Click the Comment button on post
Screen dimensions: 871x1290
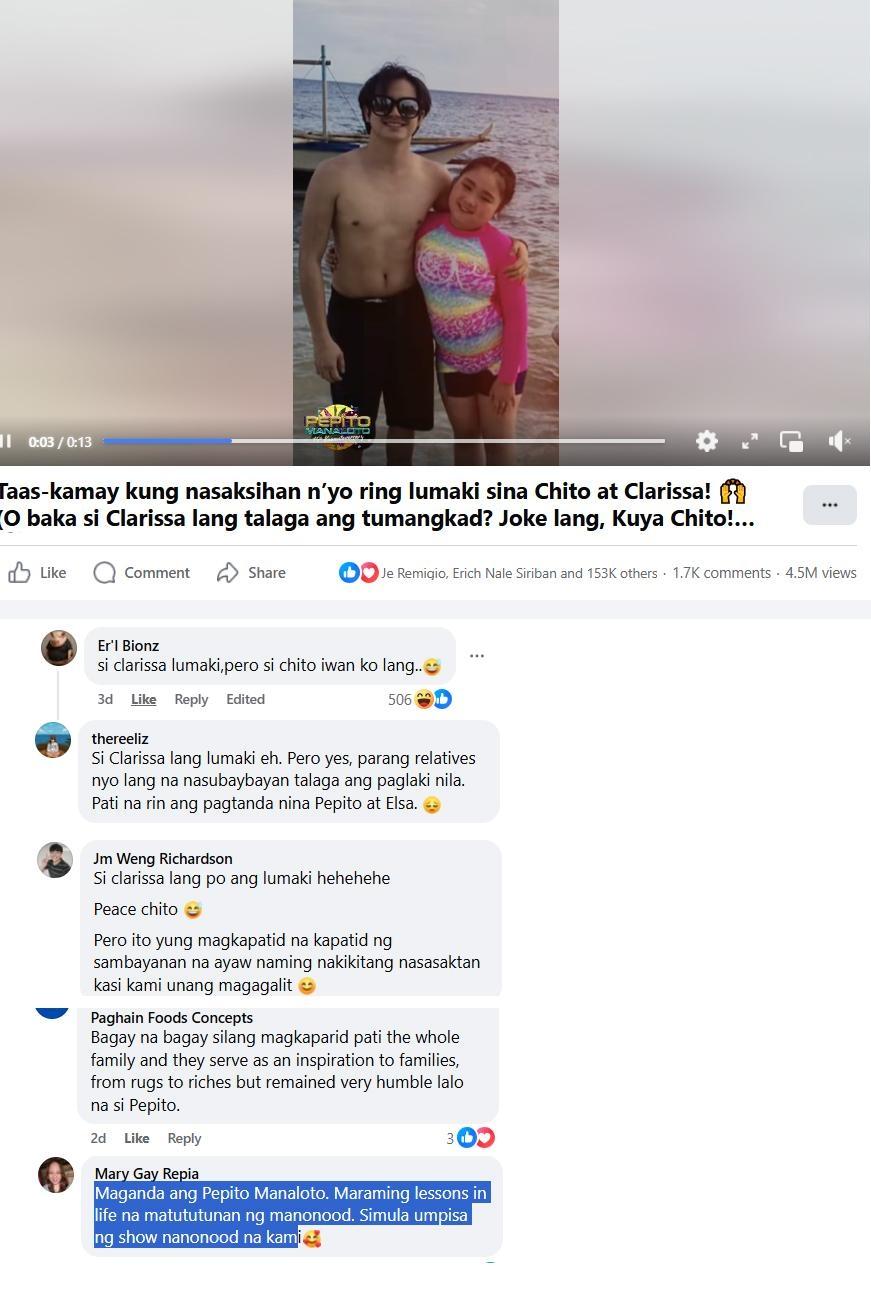click(141, 572)
